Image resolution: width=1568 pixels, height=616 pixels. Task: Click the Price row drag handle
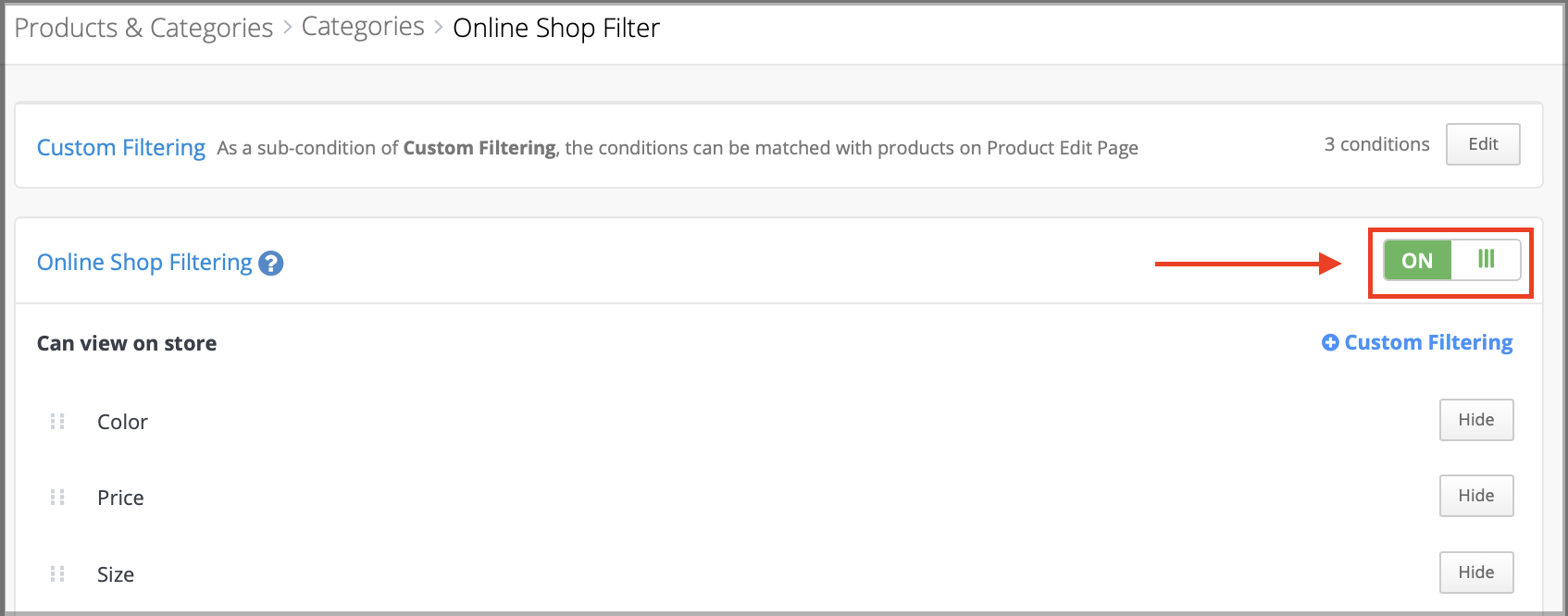57,498
